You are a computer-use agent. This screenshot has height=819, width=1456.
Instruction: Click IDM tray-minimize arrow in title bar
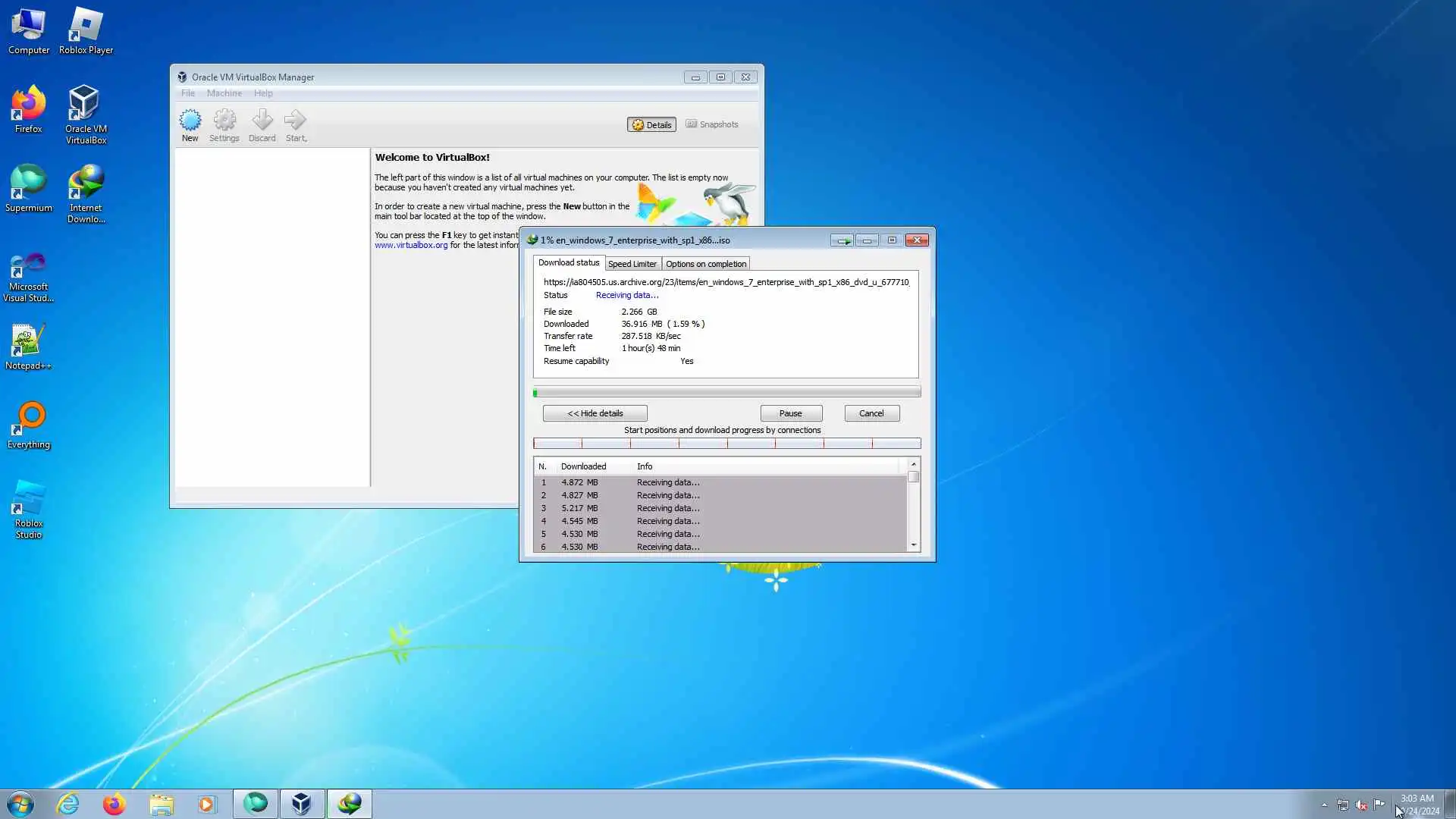pyautogui.click(x=842, y=240)
